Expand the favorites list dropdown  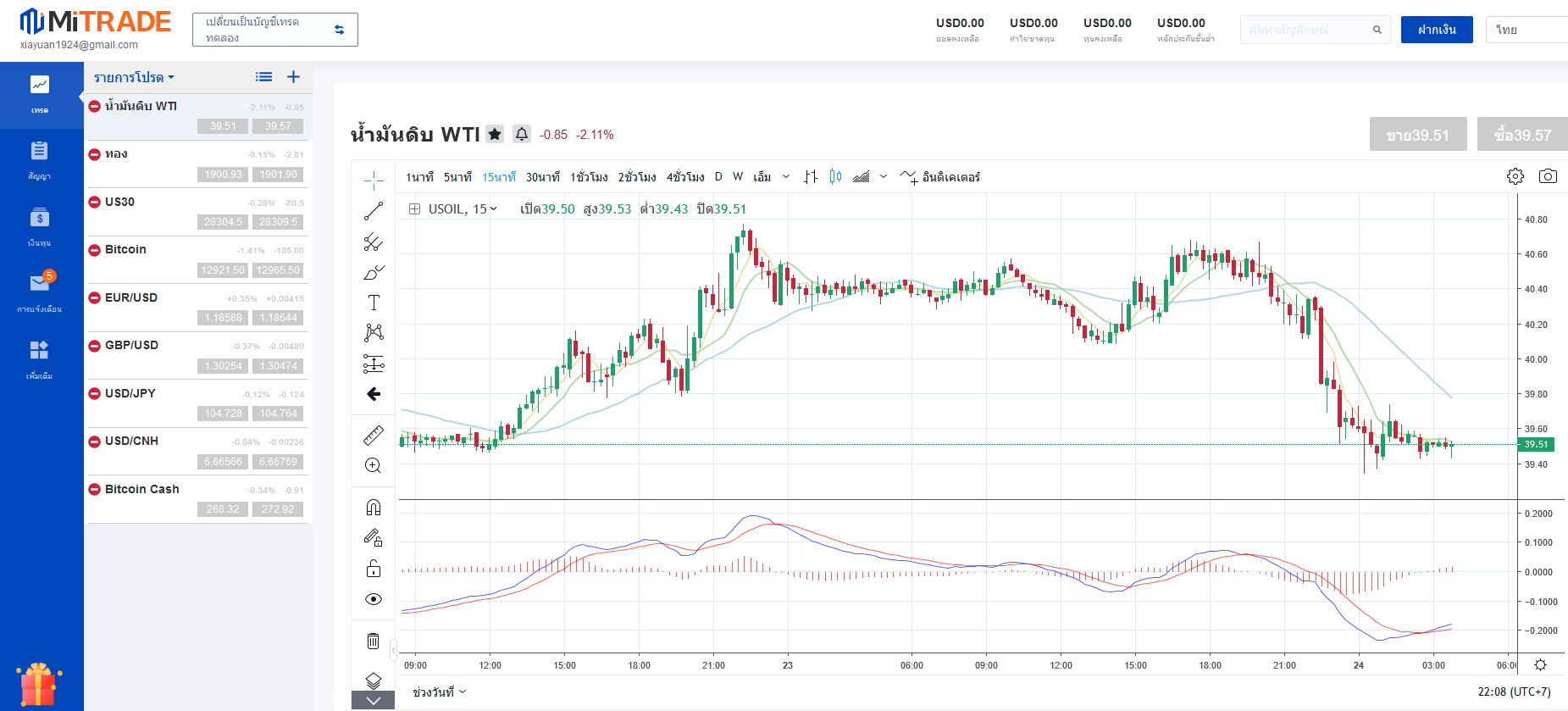(134, 77)
